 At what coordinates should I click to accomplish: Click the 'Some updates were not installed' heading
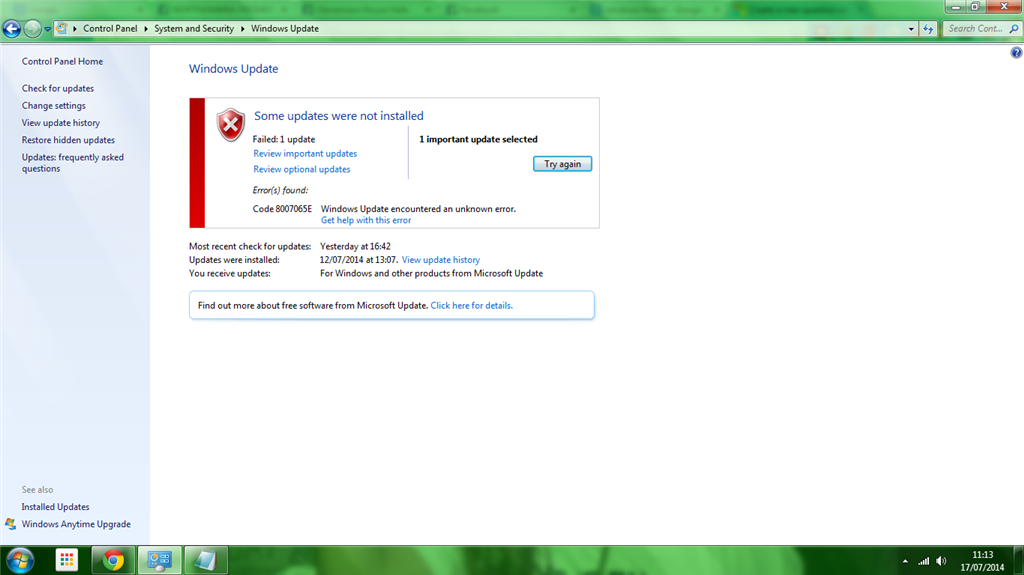coord(338,116)
